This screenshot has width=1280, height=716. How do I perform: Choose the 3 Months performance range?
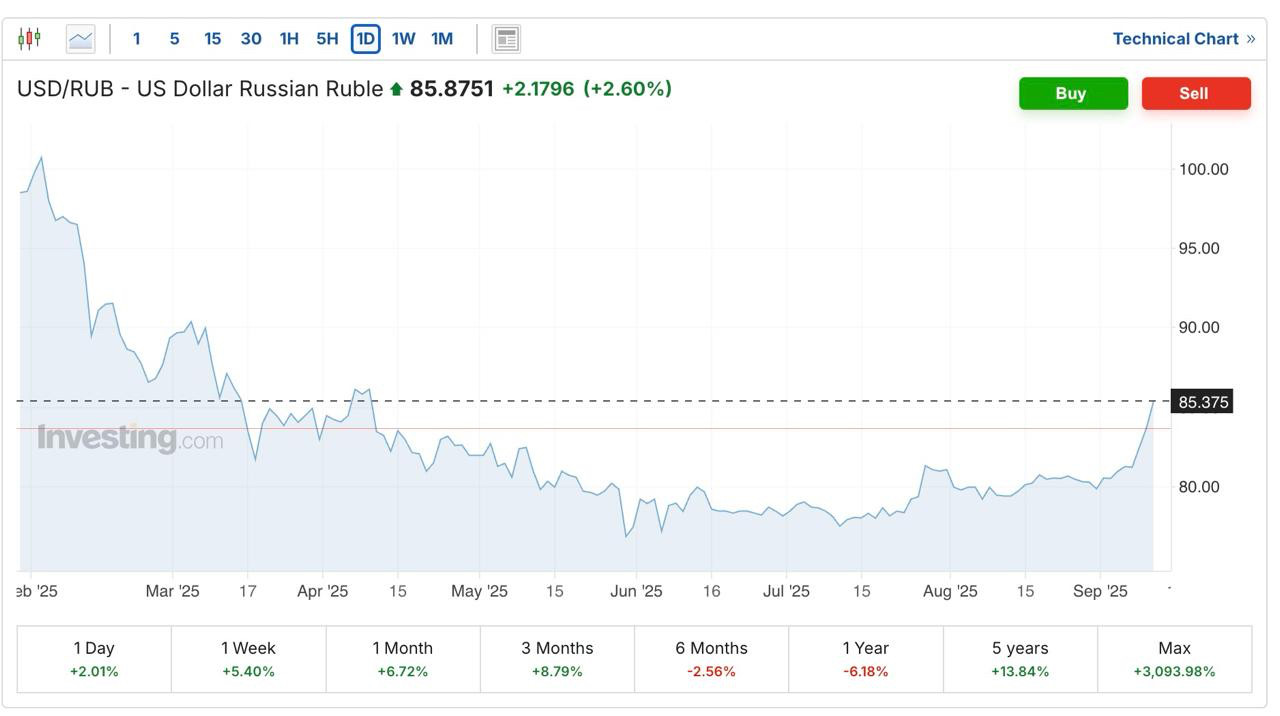557,659
